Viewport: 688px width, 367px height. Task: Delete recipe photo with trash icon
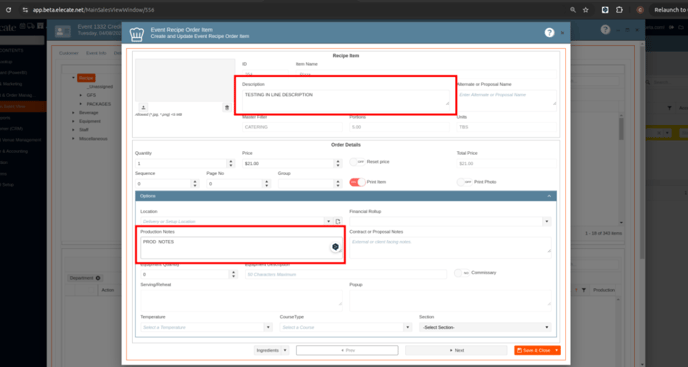click(227, 108)
